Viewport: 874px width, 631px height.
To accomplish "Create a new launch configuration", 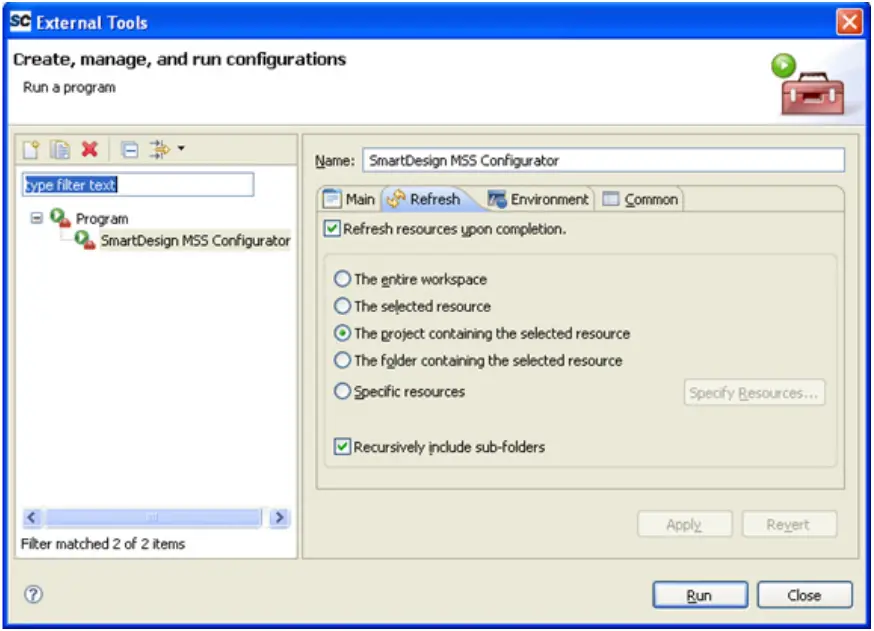I will coord(32,148).
